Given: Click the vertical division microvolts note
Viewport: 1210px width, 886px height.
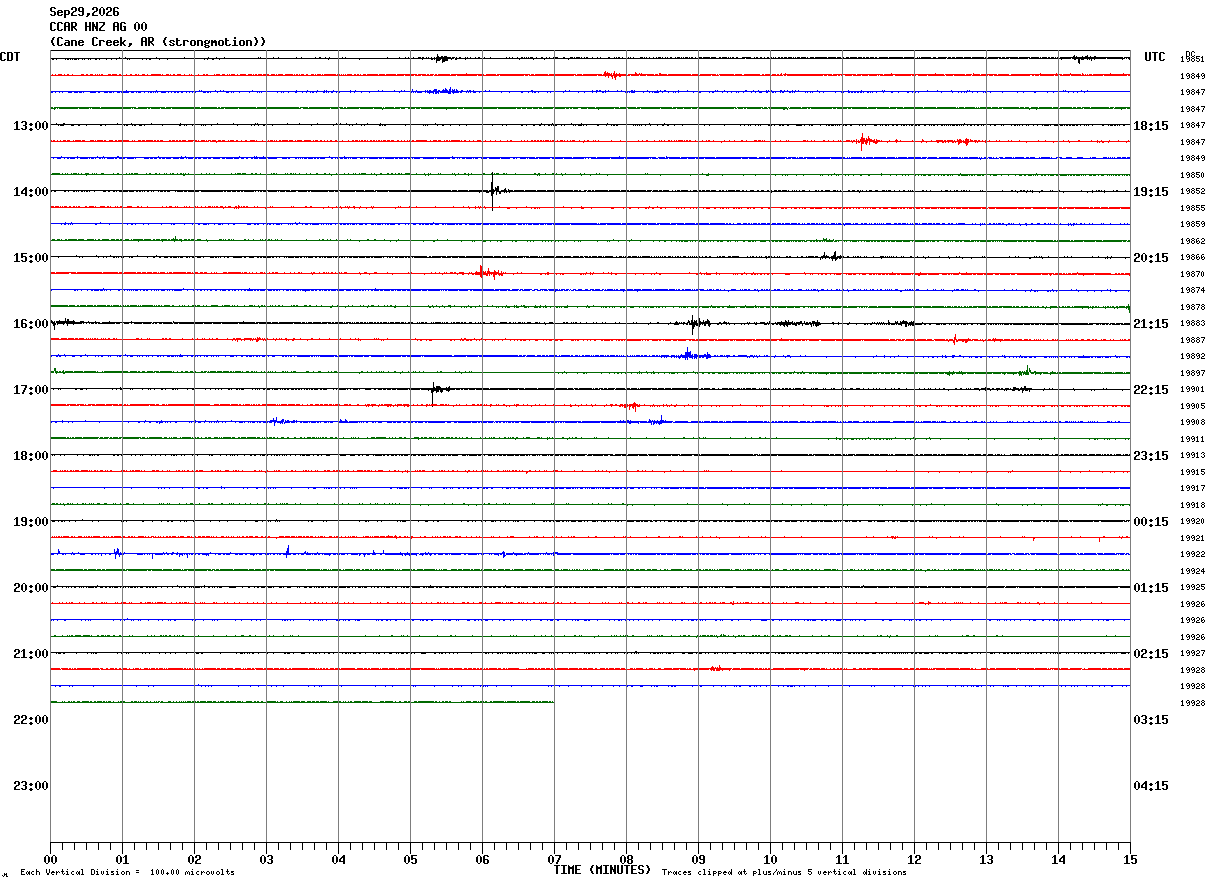Looking at the screenshot, I should (x=127, y=873).
